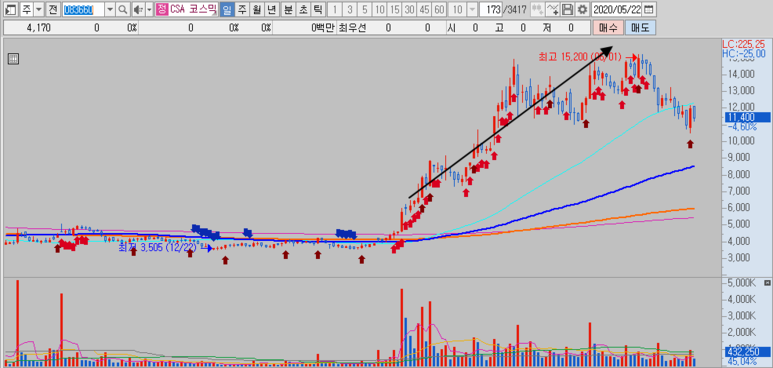
Task: Select the 1 interval button
Action: (x=335, y=9)
